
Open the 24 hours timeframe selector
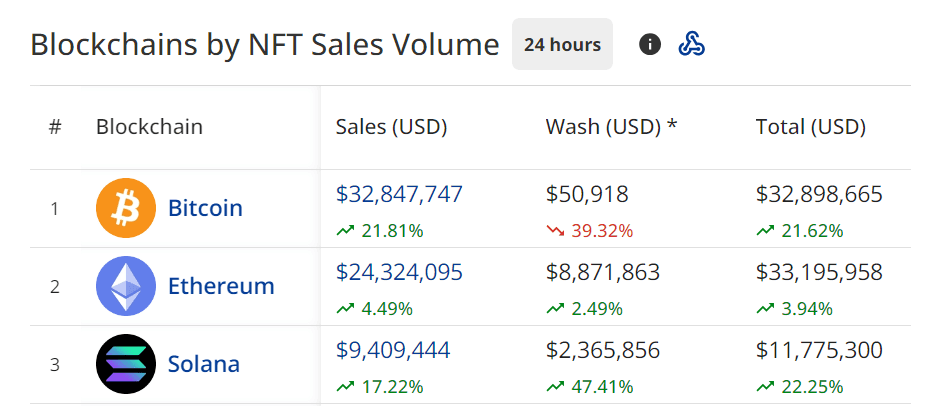[562, 44]
